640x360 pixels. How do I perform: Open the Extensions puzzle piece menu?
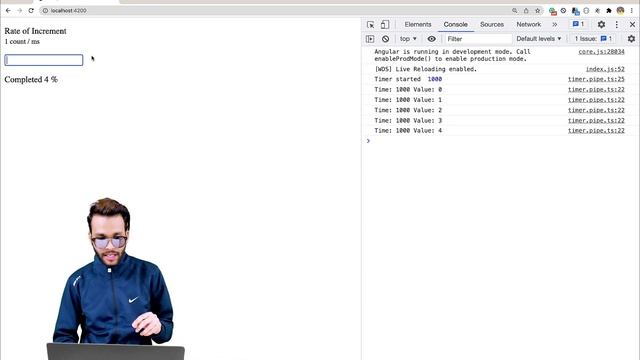609,11
